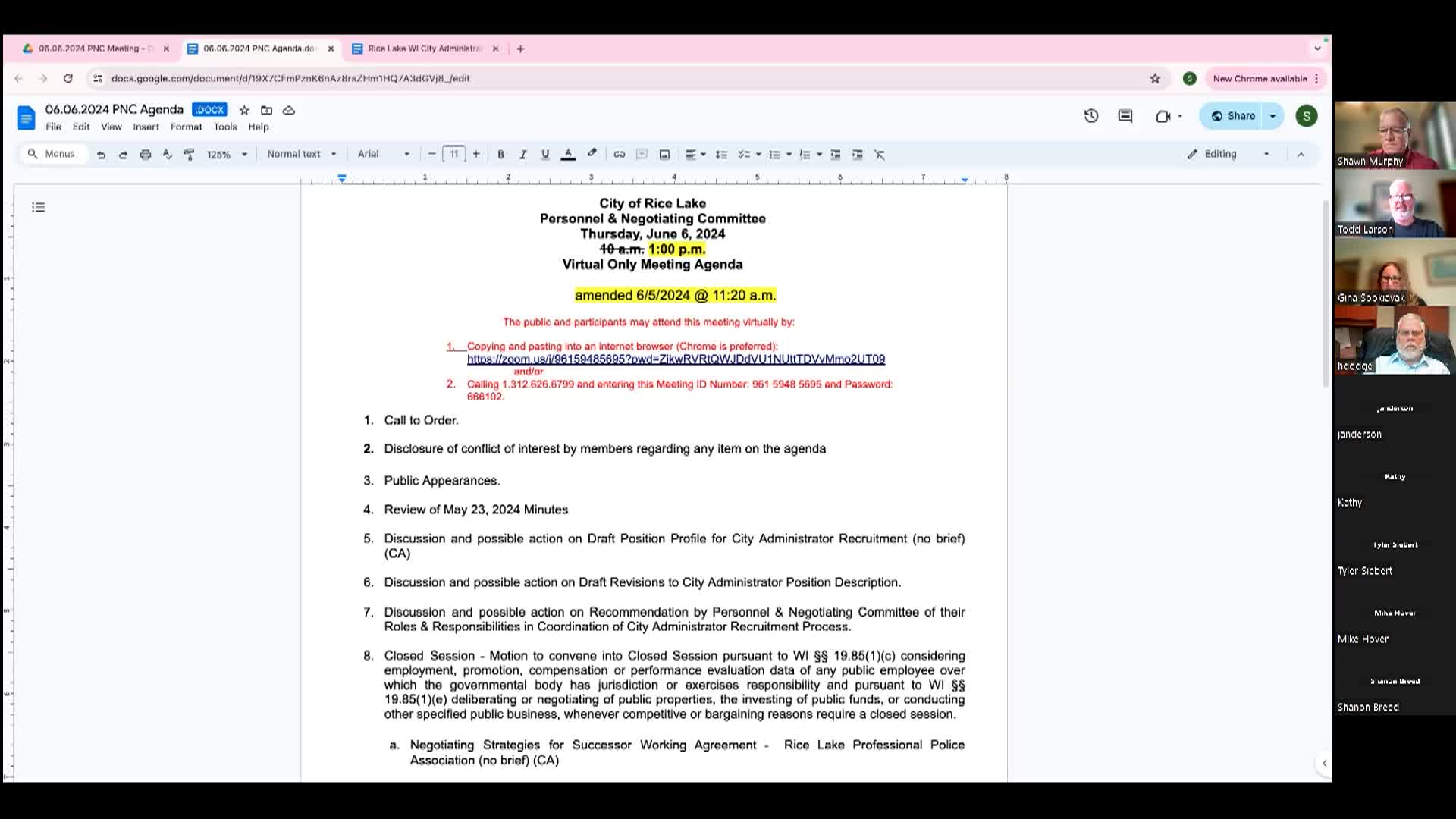Print the document

pos(145,155)
